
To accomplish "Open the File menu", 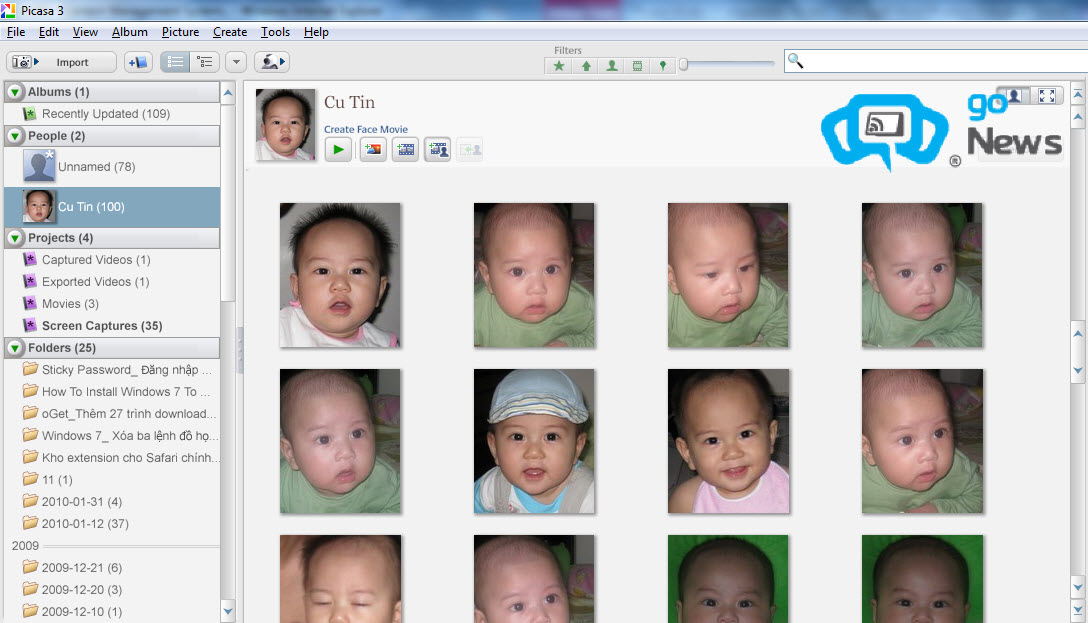I will [x=16, y=32].
